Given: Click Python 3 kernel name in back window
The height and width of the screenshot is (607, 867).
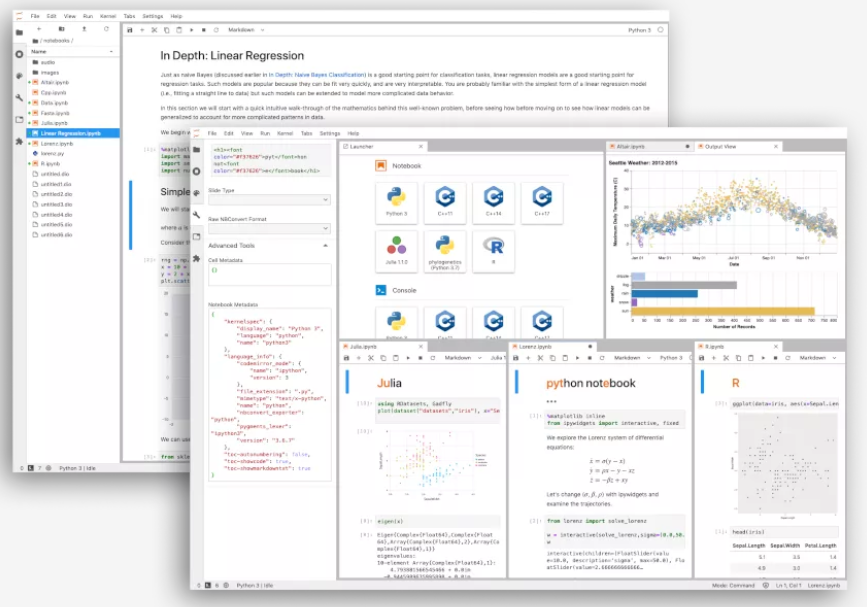Looking at the screenshot, I should coord(639,30).
